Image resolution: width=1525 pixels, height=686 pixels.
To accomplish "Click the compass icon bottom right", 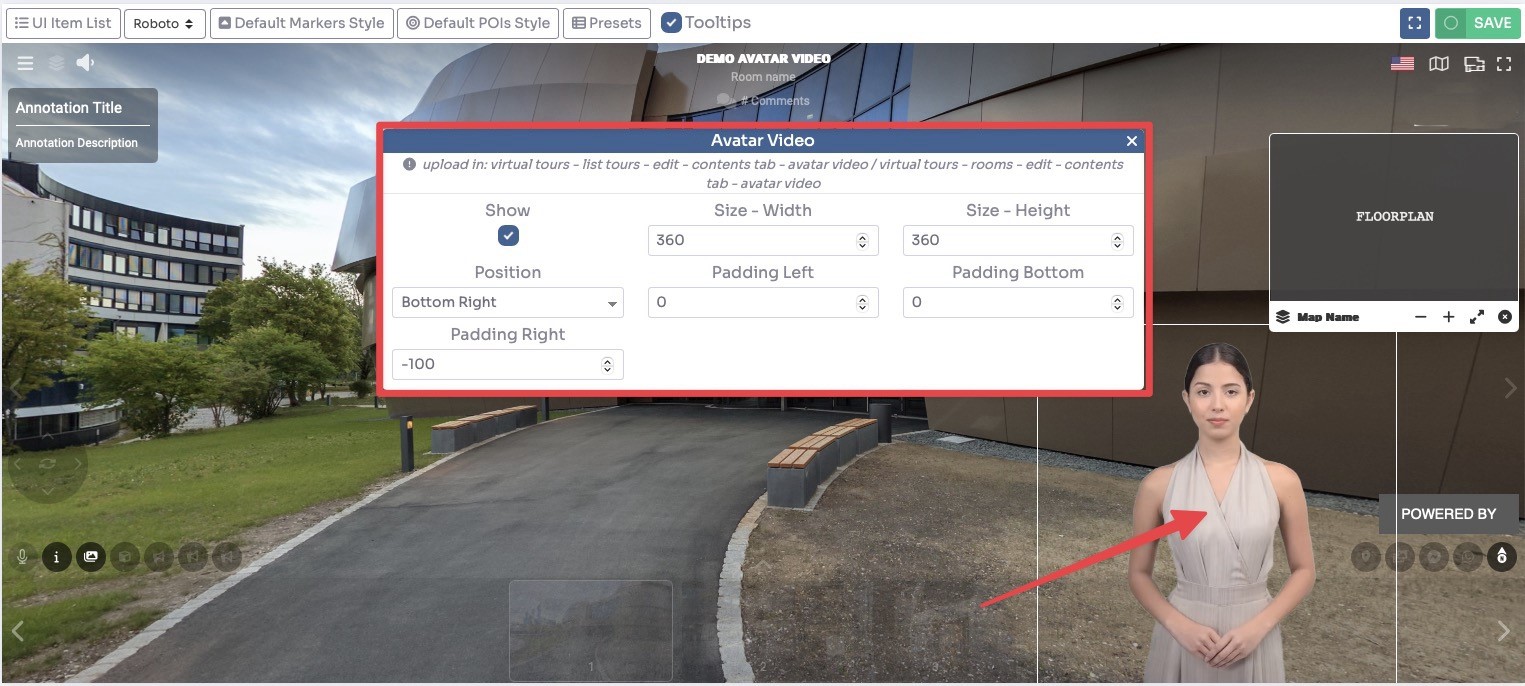I will 1501,557.
